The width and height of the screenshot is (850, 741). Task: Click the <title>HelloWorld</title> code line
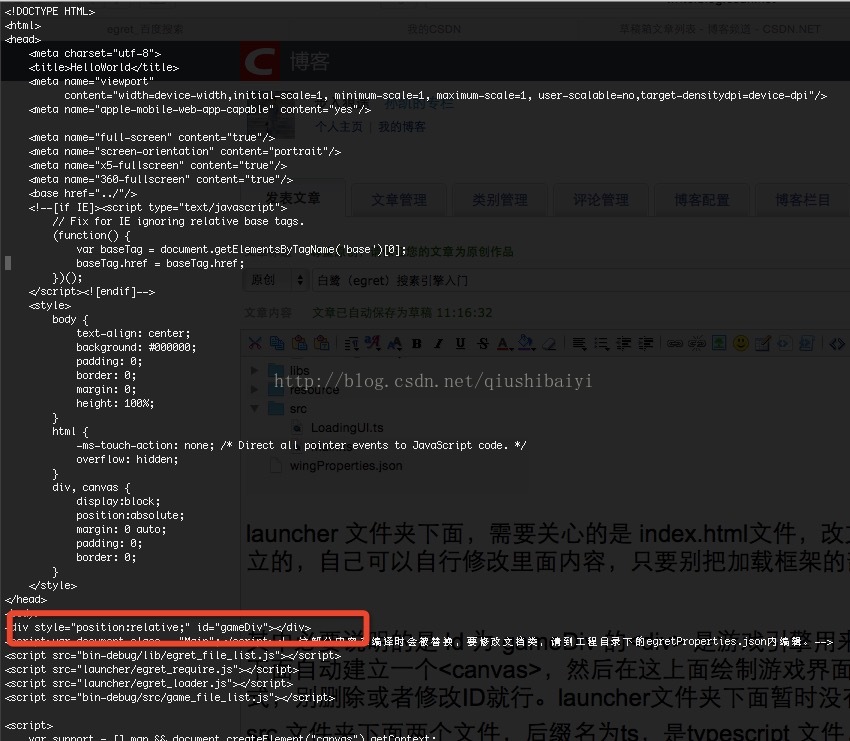[x=104, y=67]
